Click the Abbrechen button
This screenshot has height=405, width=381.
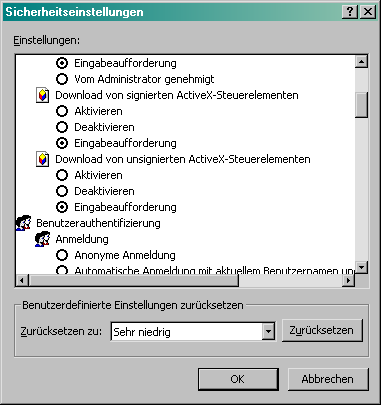pyautogui.click(x=328, y=379)
